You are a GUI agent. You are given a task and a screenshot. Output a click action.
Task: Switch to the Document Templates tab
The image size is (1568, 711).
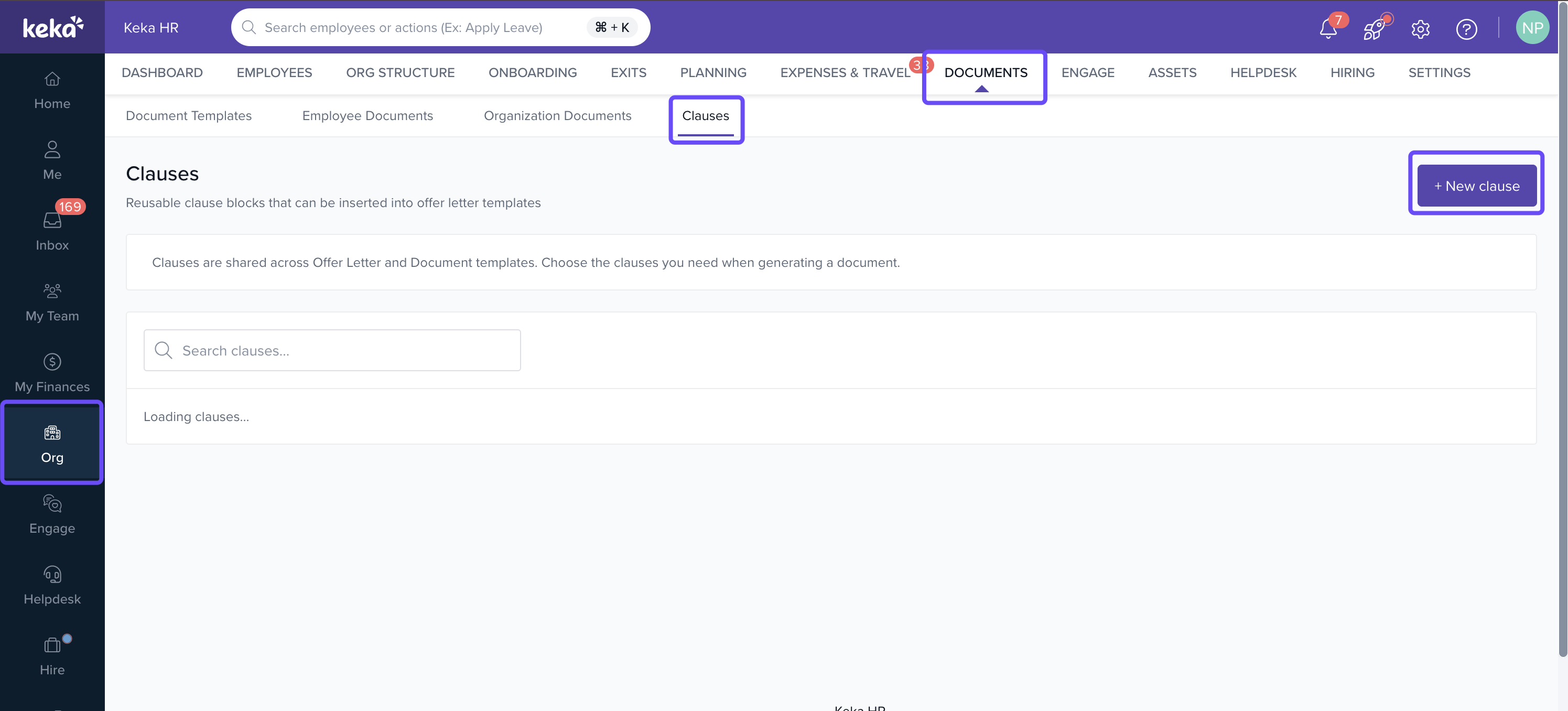tap(189, 116)
